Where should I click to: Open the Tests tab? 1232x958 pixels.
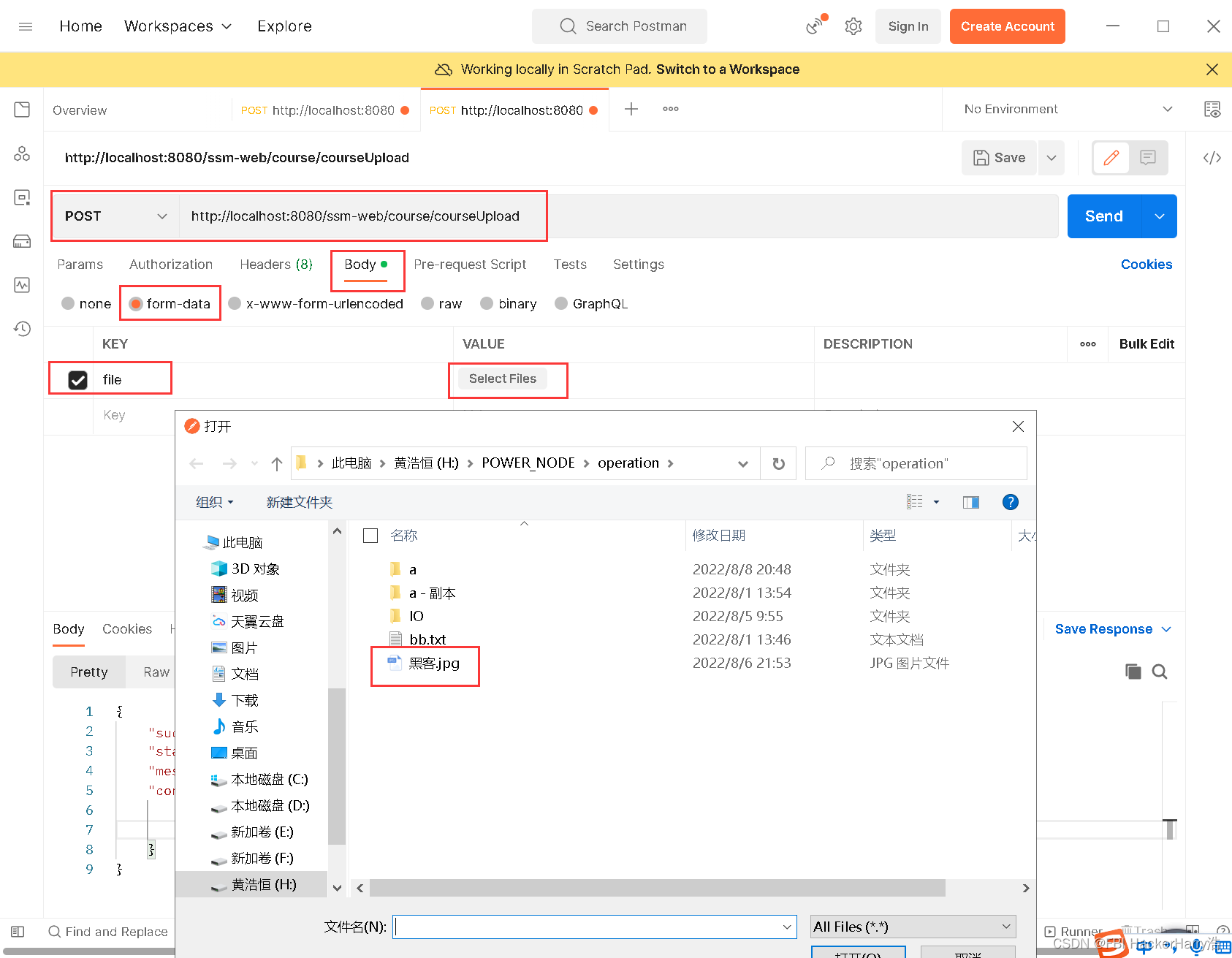coord(570,265)
